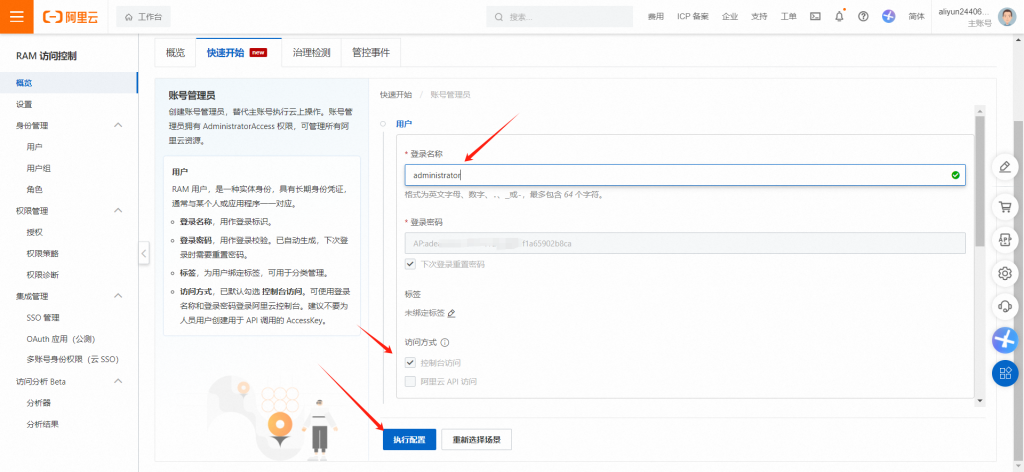Switch to the 治理检测 tab

point(312,53)
